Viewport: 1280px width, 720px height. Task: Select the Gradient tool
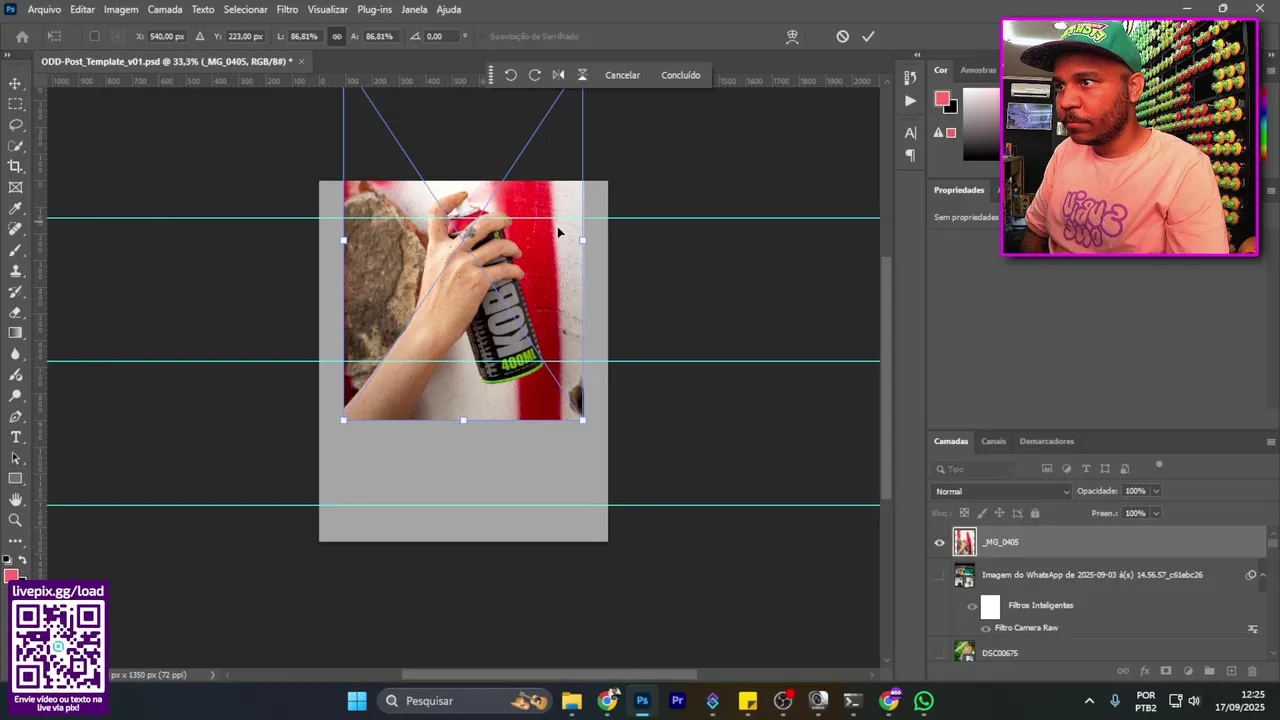tap(15, 333)
